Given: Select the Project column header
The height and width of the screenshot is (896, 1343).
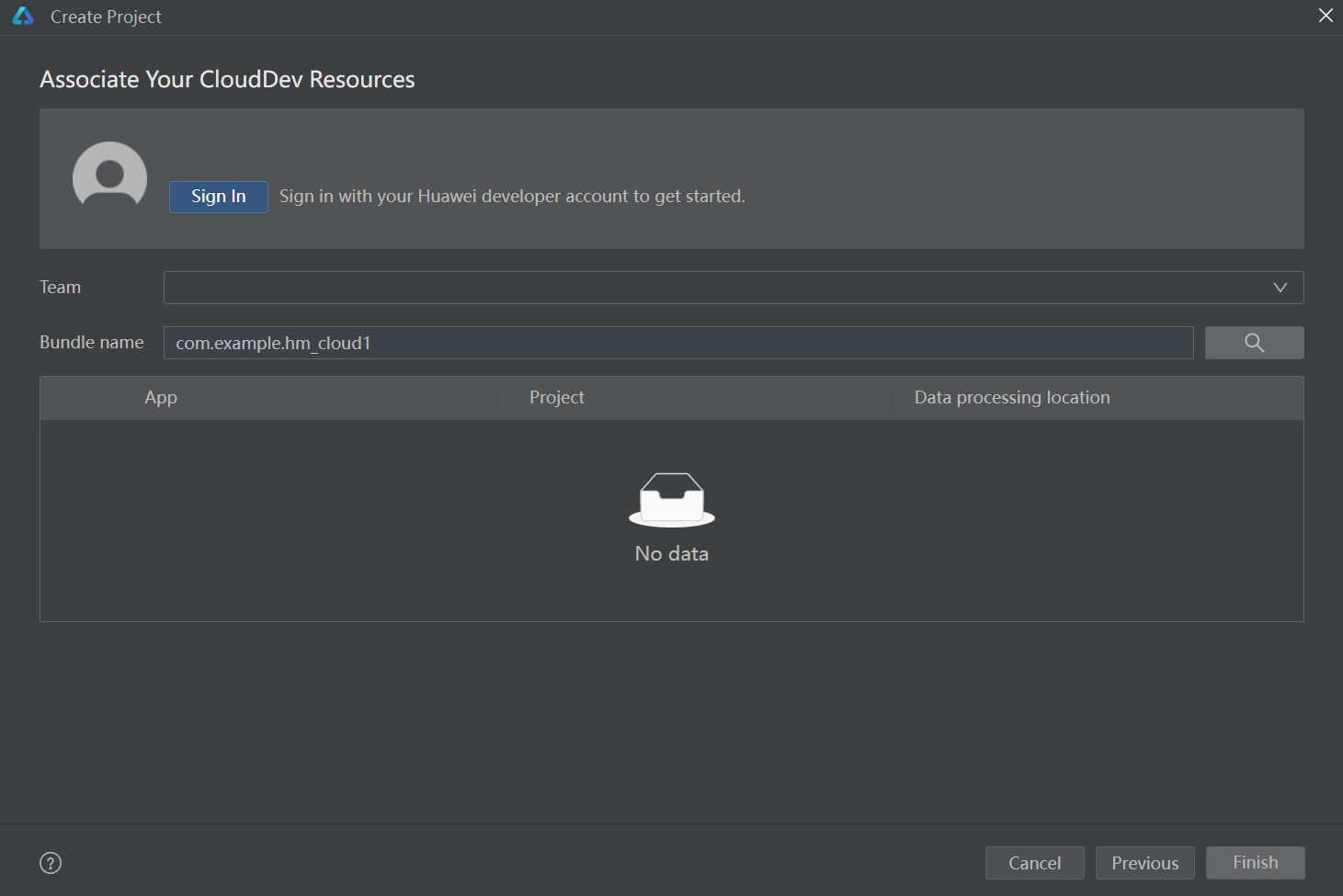Looking at the screenshot, I should coord(556,398).
